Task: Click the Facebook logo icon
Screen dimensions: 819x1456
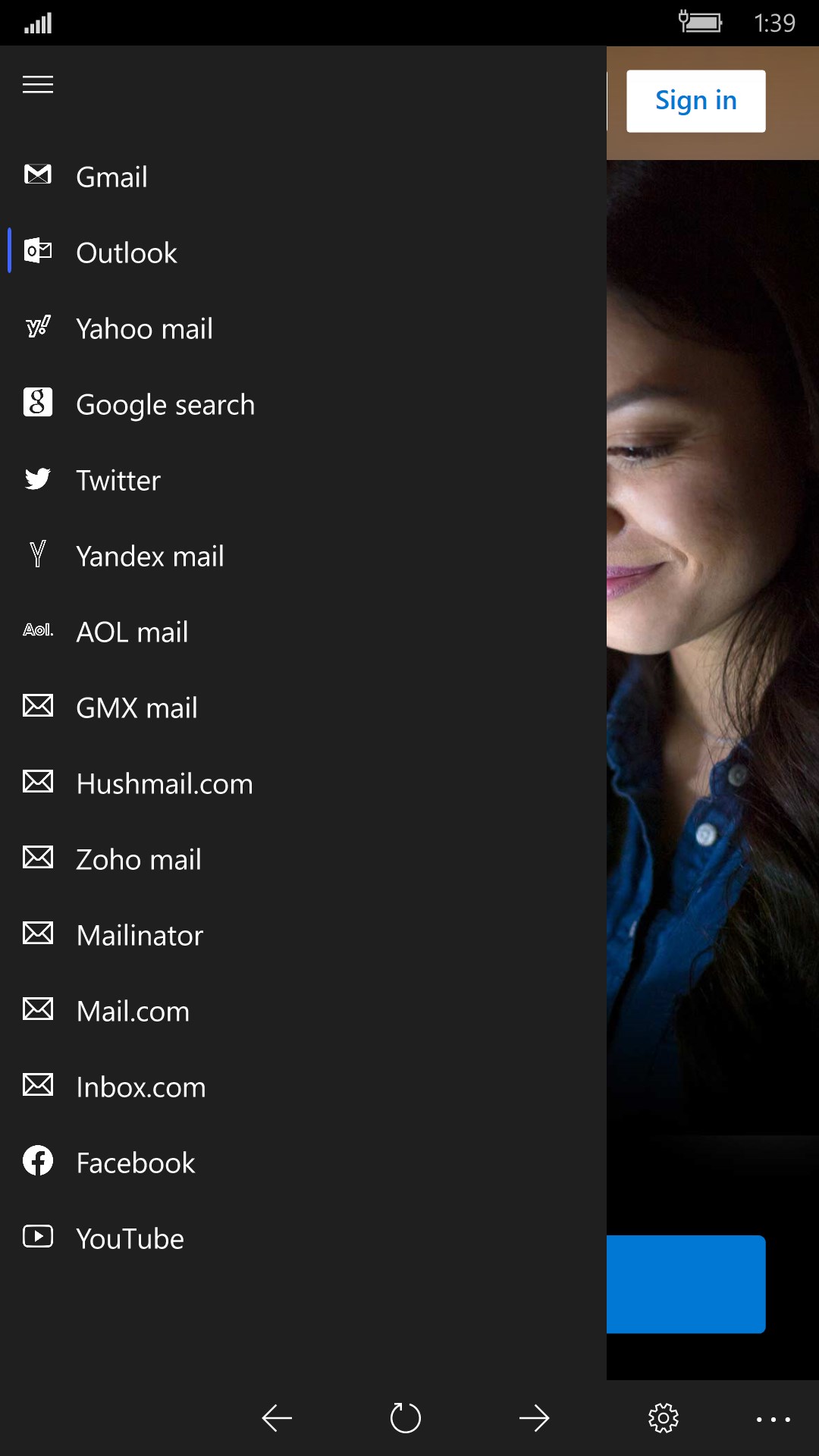Action: click(38, 1160)
